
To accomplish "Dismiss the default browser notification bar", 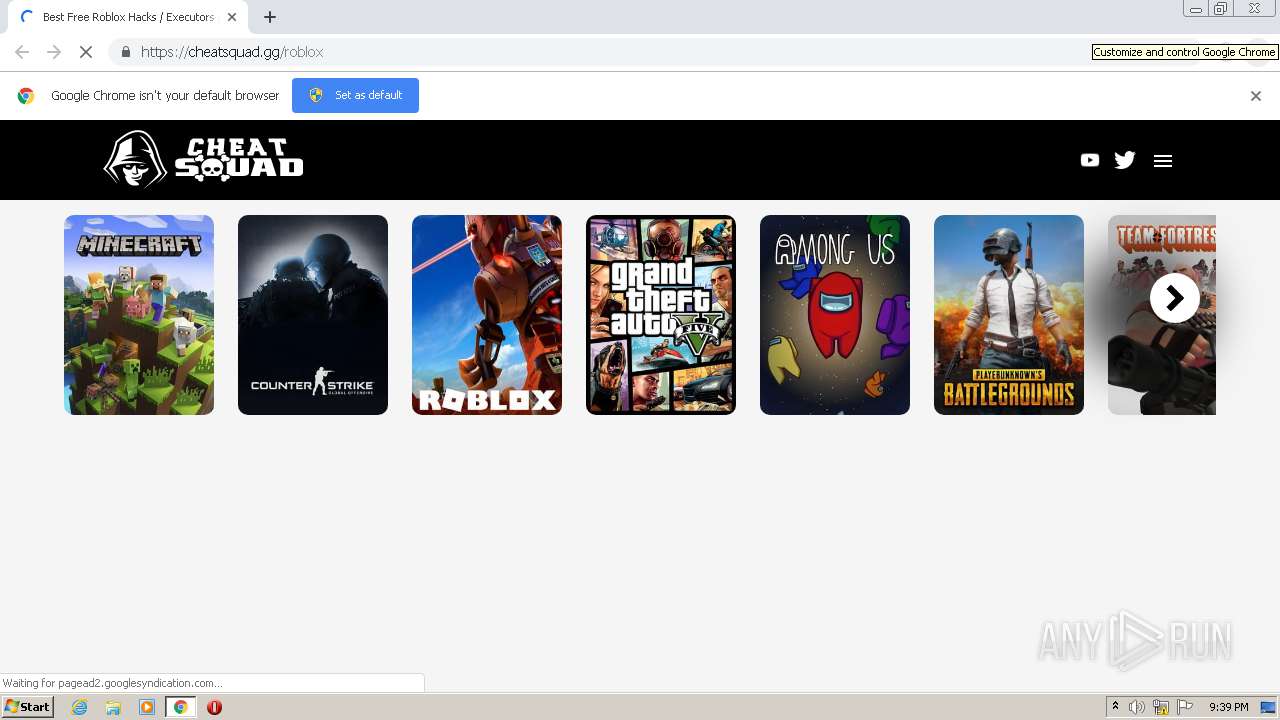I will tap(1256, 96).
